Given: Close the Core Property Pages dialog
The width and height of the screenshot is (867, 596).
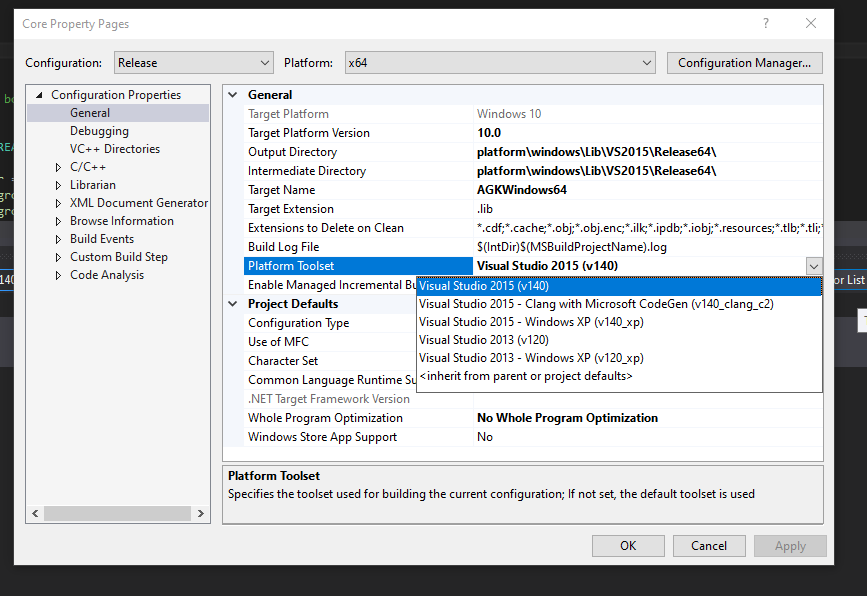Looking at the screenshot, I should coord(811,23).
